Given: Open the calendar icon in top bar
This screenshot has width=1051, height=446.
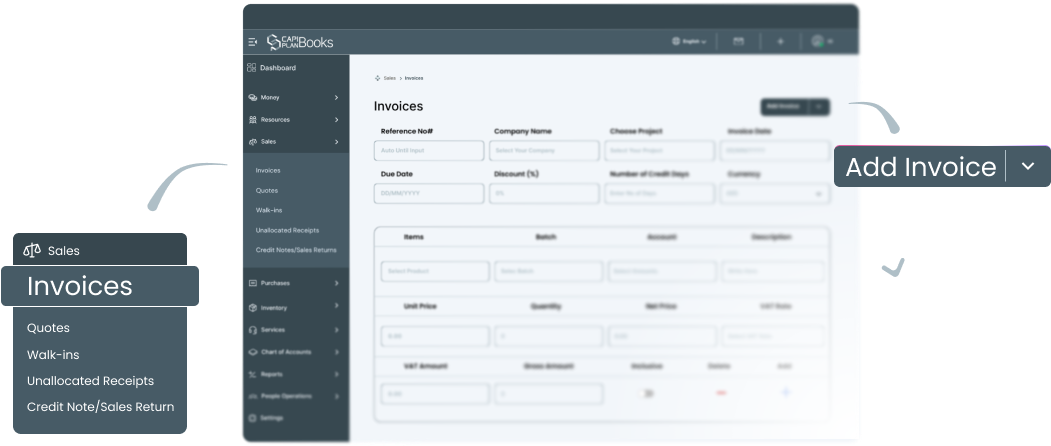Looking at the screenshot, I should click(739, 42).
